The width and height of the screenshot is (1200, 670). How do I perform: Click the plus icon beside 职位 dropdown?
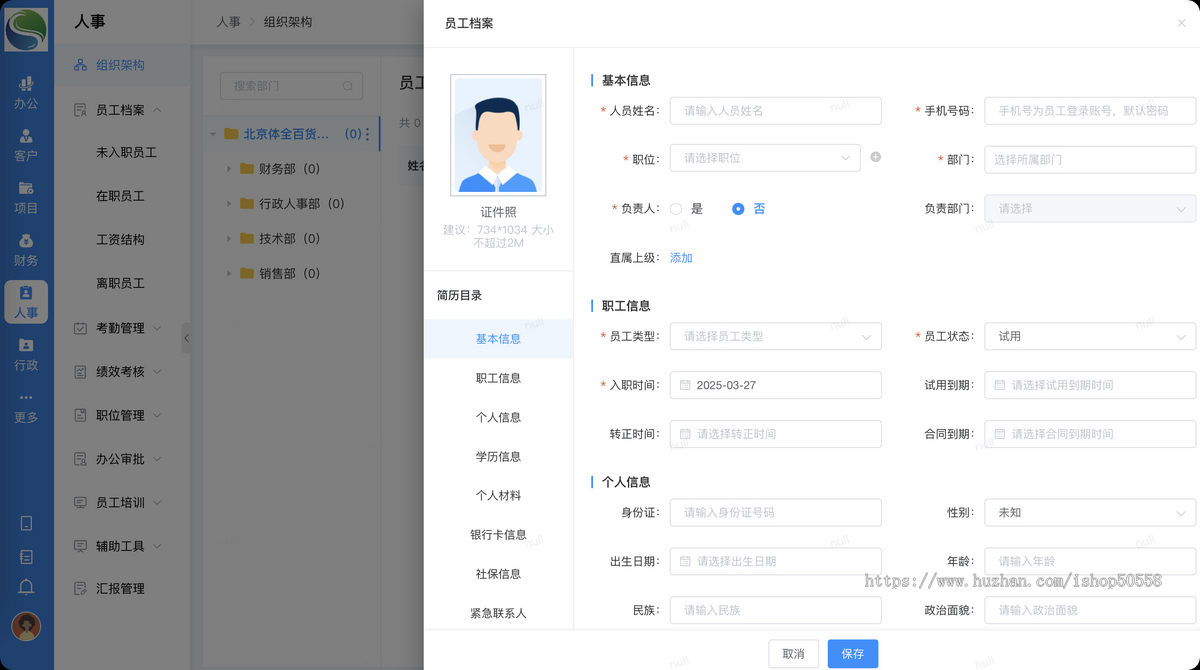tap(876, 157)
